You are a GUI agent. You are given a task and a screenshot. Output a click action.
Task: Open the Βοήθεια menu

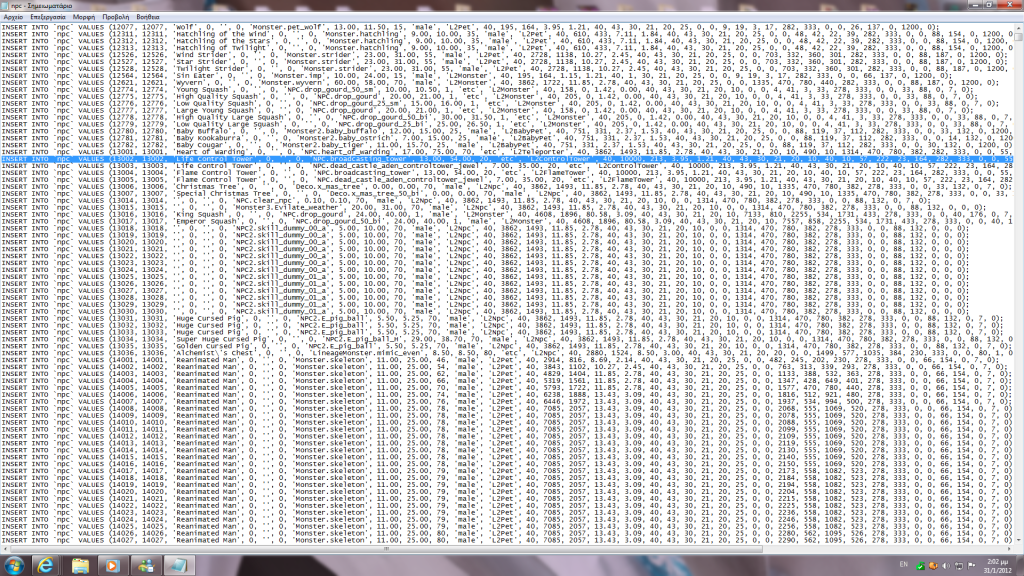tap(148, 18)
